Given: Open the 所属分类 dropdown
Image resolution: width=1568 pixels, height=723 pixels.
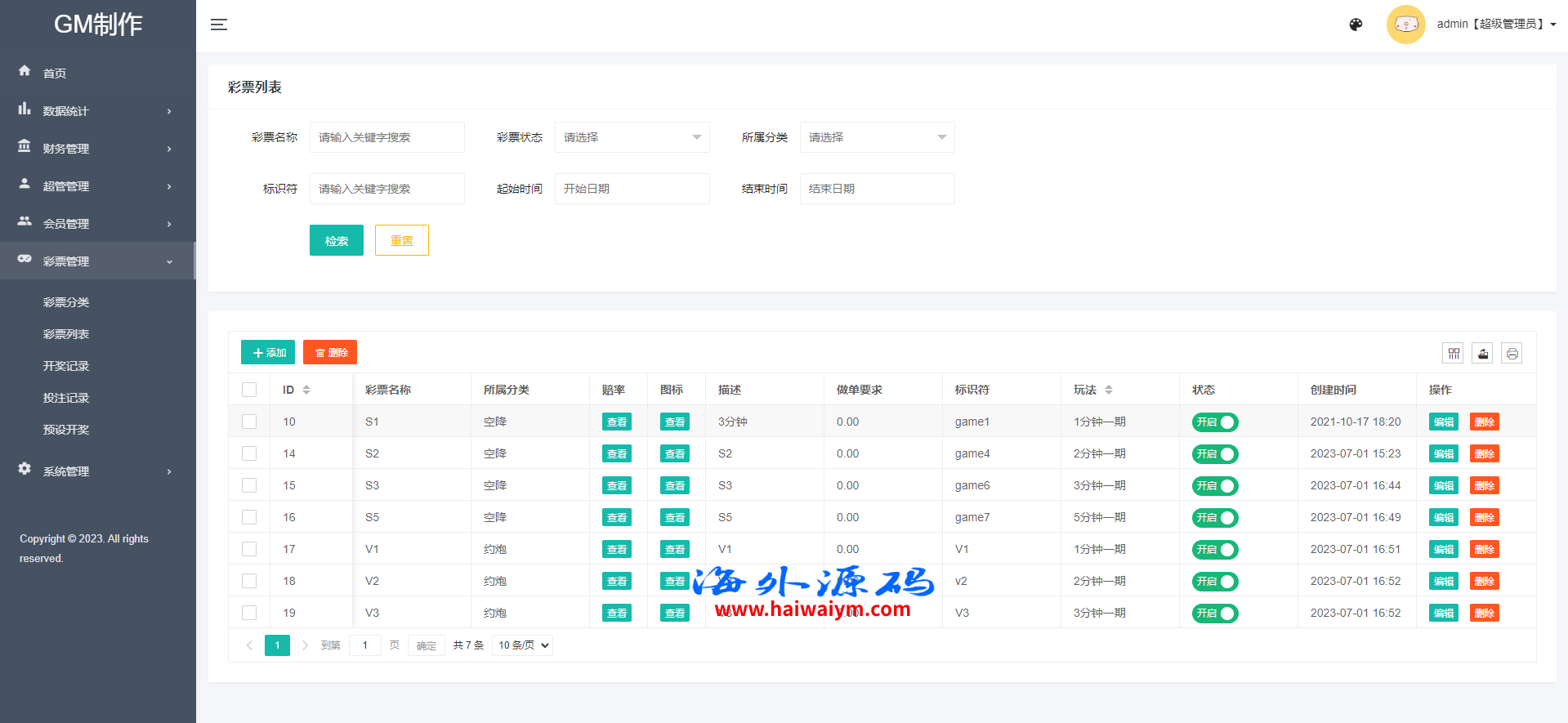Looking at the screenshot, I should (x=877, y=137).
